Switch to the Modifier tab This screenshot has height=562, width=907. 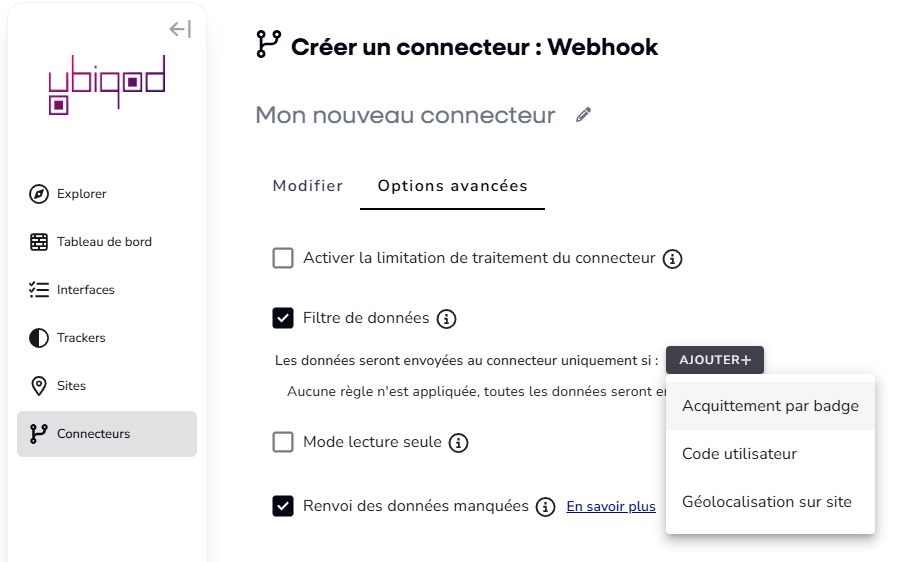click(x=308, y=186)
